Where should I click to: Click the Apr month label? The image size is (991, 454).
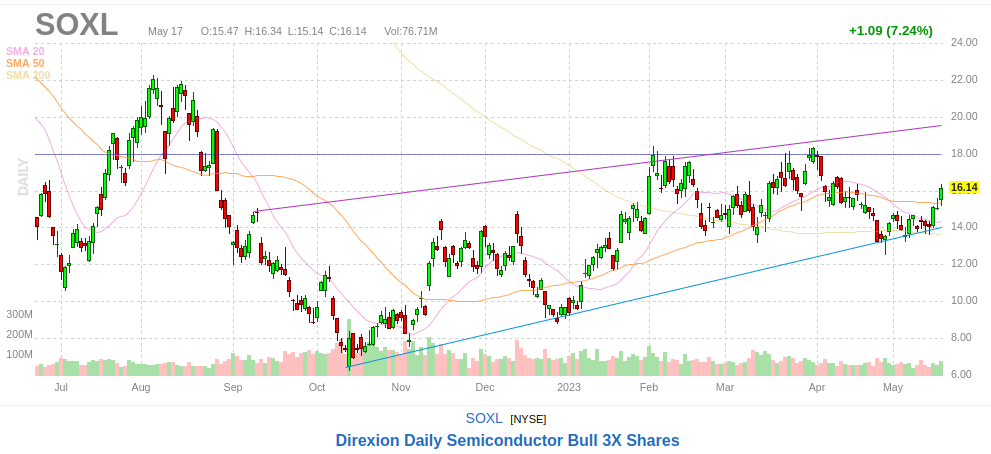coord(817,387)
